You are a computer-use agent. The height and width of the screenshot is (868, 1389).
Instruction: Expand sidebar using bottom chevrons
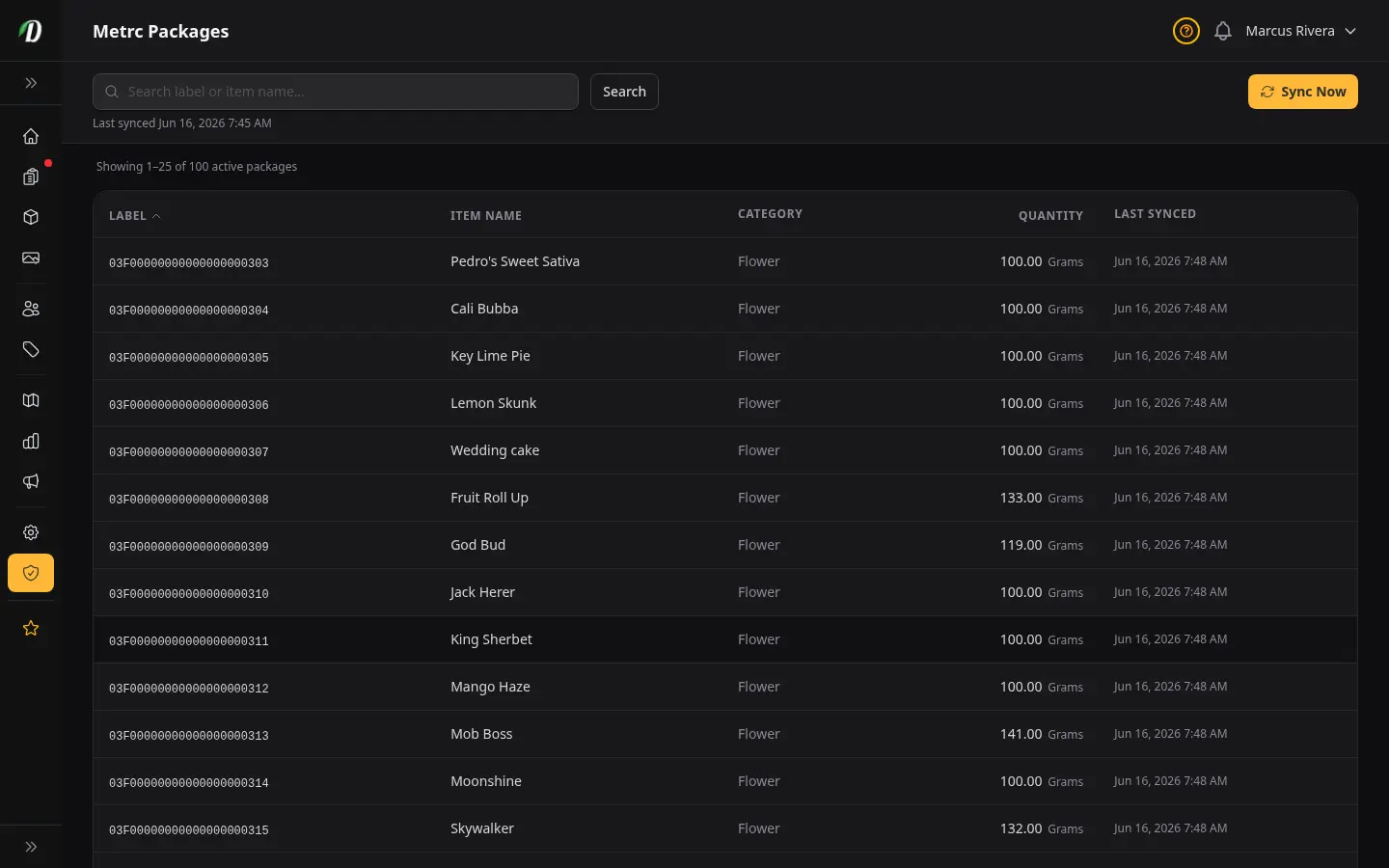click(31, 847)
